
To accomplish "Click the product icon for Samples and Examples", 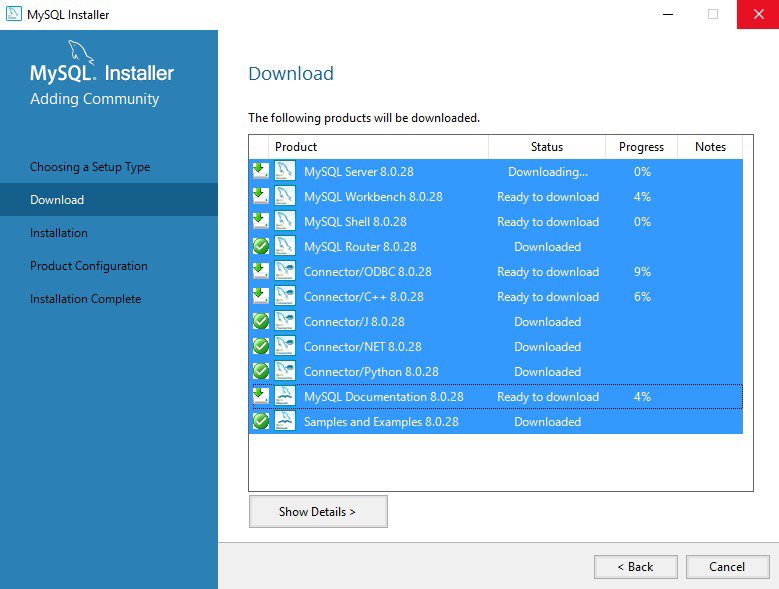I will (285, 421).
